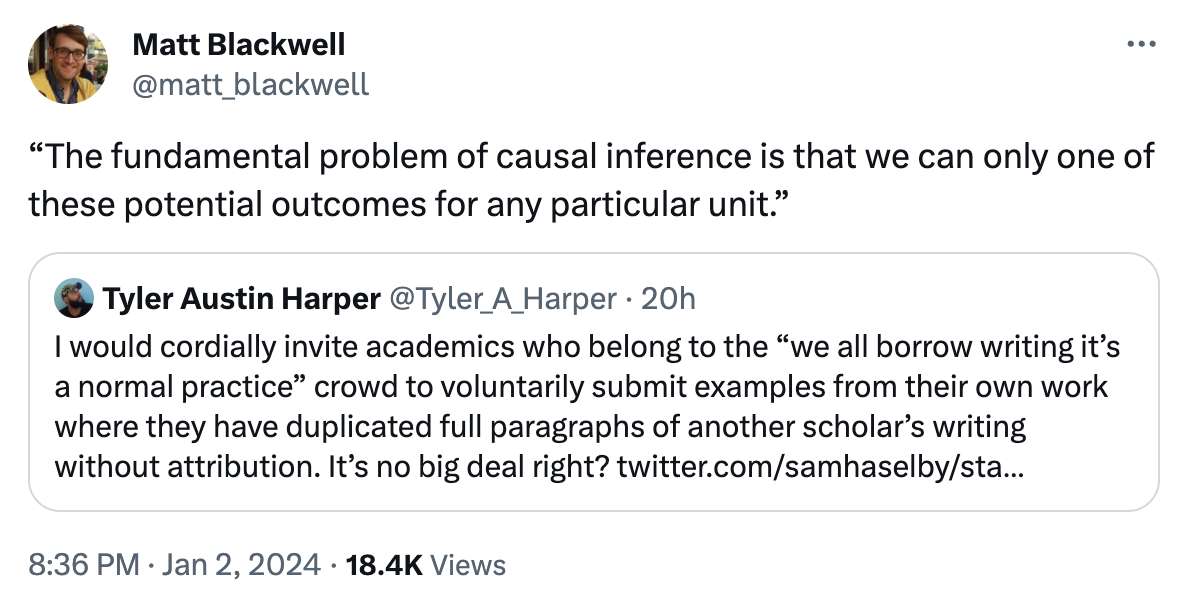The width and height of the screenshot is (1184, 604).
Task: Click the Tyler Austin Harper display name
Action: pos(242,299)
